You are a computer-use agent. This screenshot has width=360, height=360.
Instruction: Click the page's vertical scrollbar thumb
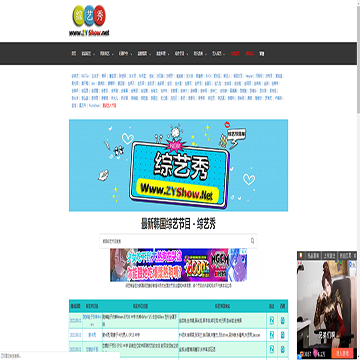click(358, 57)
